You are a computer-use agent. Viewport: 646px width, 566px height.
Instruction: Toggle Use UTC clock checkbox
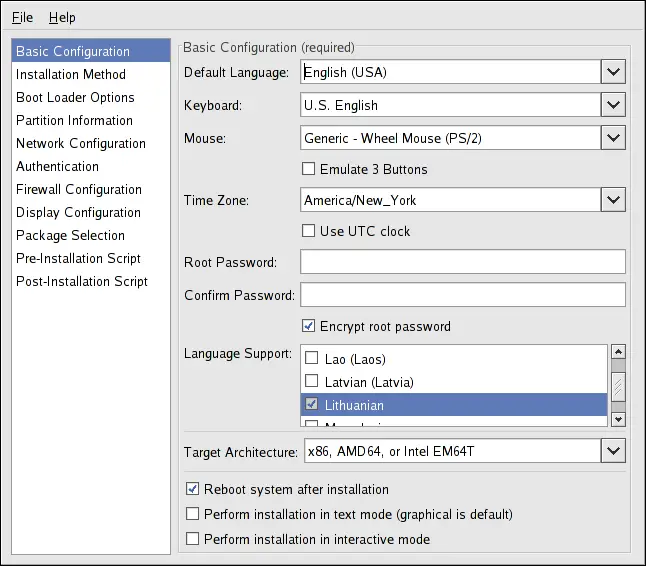[309, 231]
